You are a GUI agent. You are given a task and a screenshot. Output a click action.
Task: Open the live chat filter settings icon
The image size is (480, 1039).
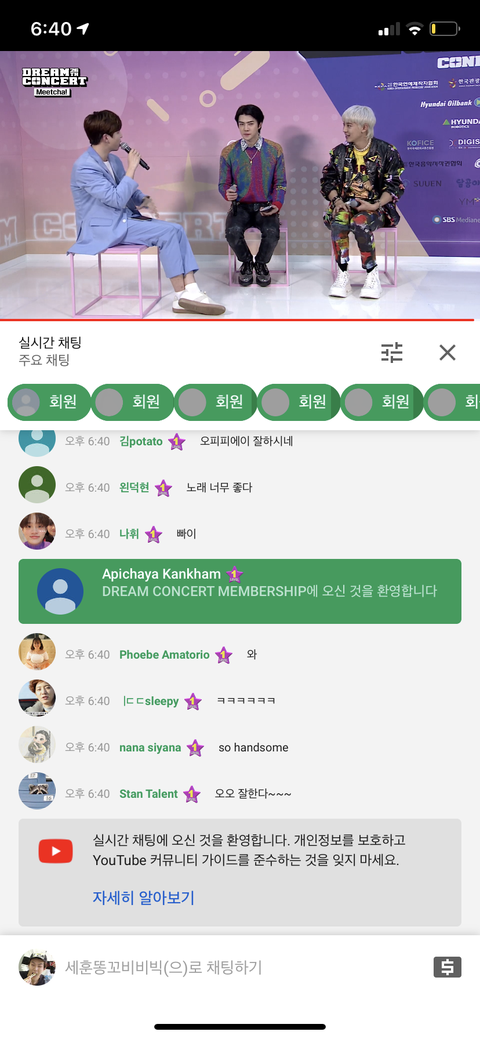pos(392,353)
